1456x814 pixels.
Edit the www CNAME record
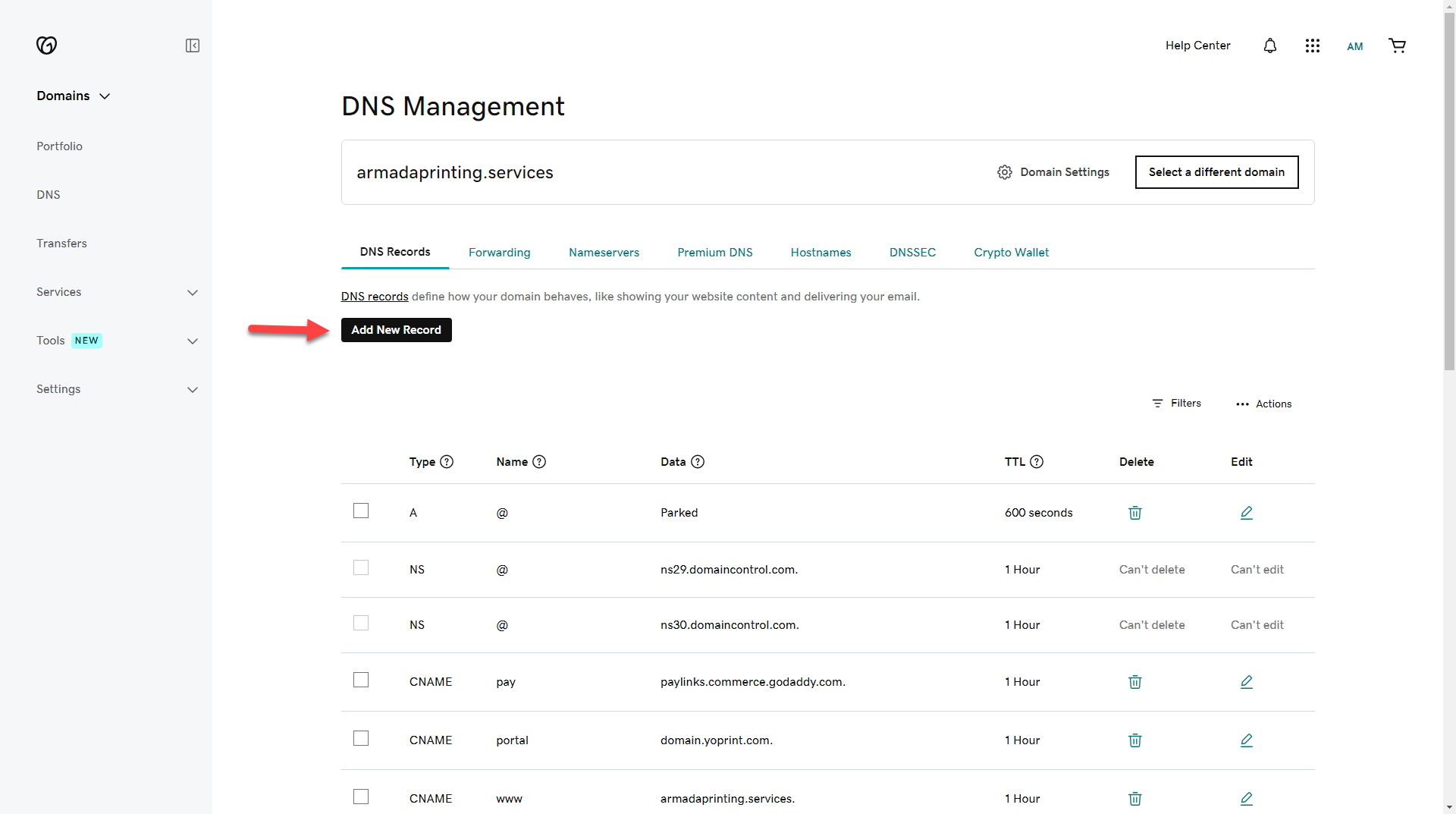(x=1247, y=799)
